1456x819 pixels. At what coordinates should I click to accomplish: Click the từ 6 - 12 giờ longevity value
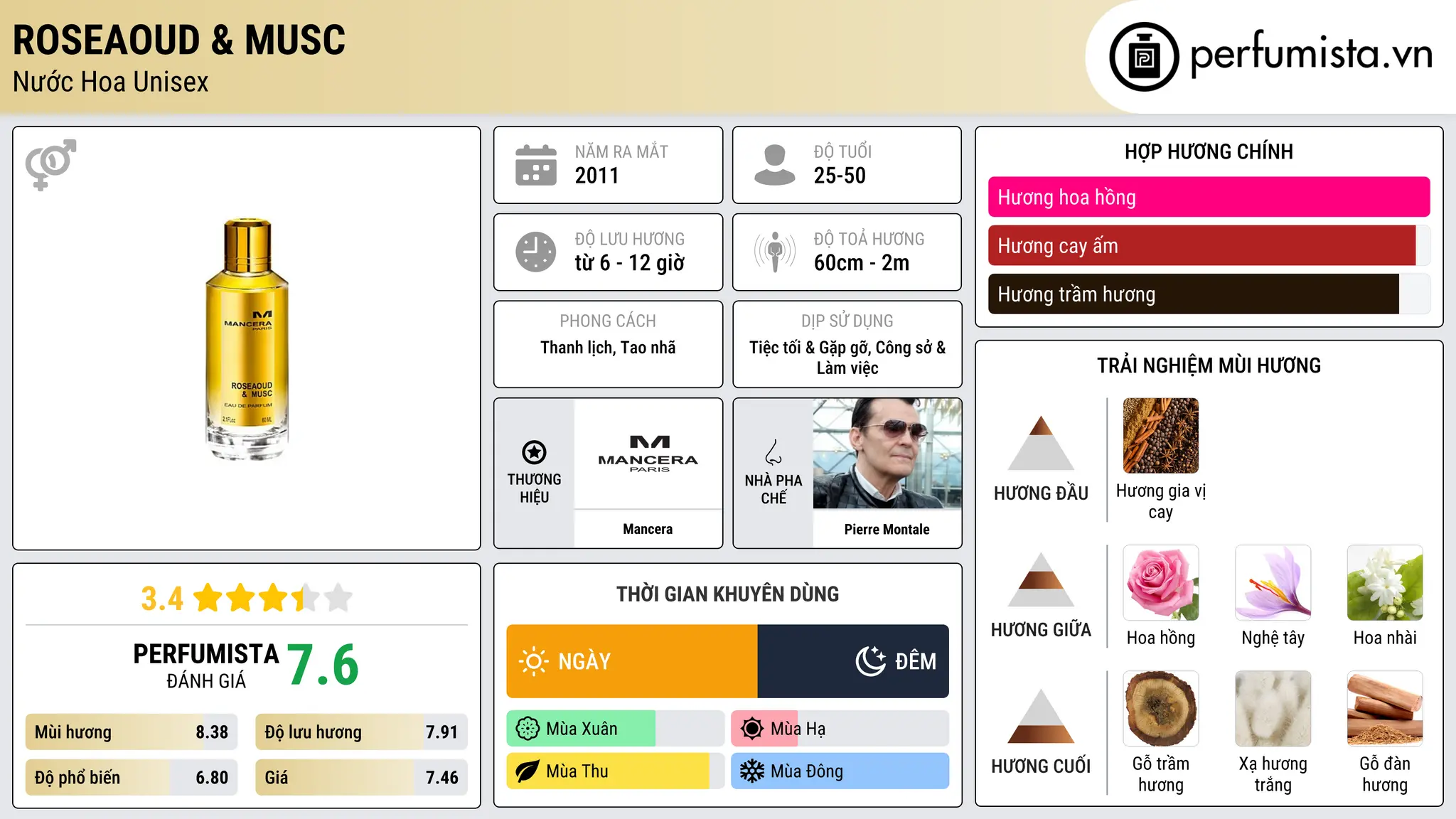(630, 263)
